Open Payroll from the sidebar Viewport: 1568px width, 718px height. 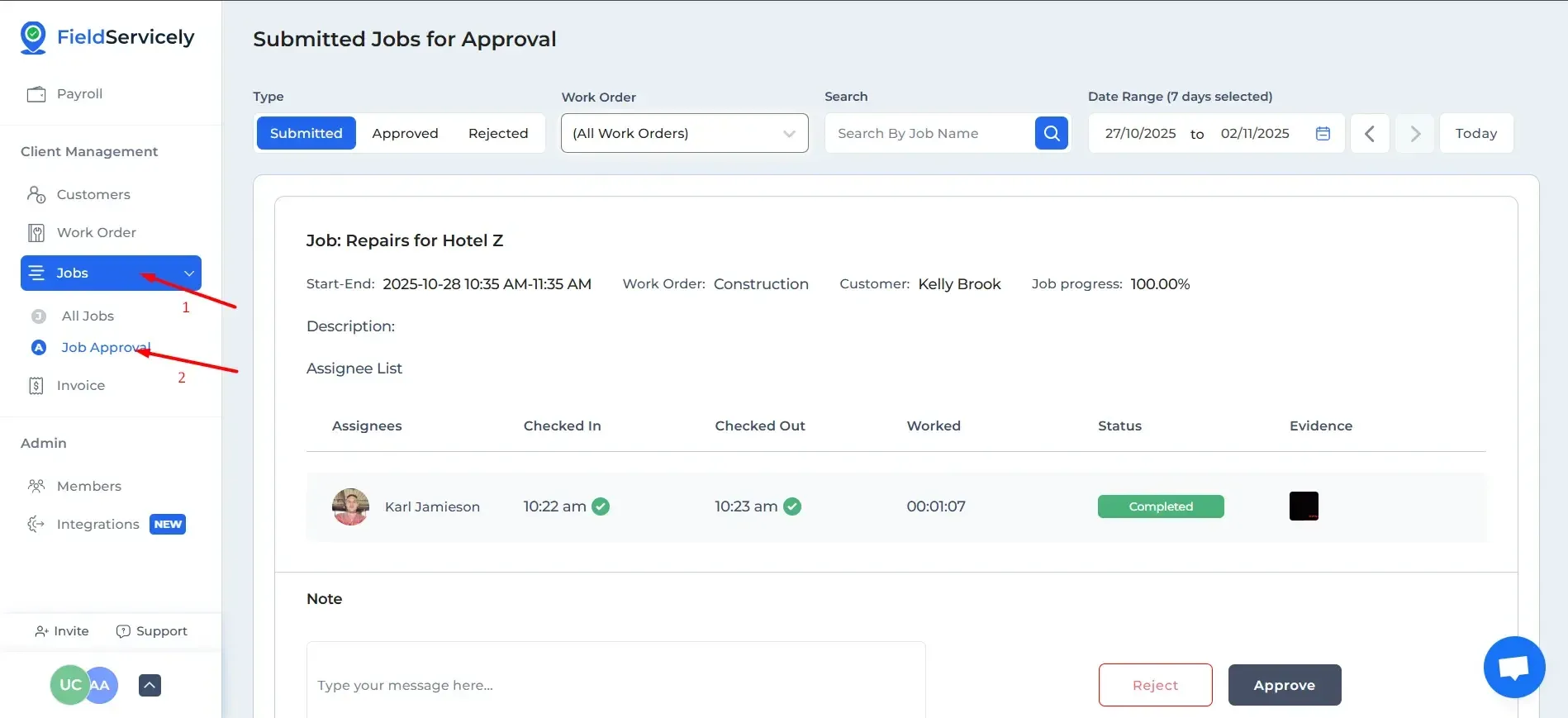click(x=79, y=94)
